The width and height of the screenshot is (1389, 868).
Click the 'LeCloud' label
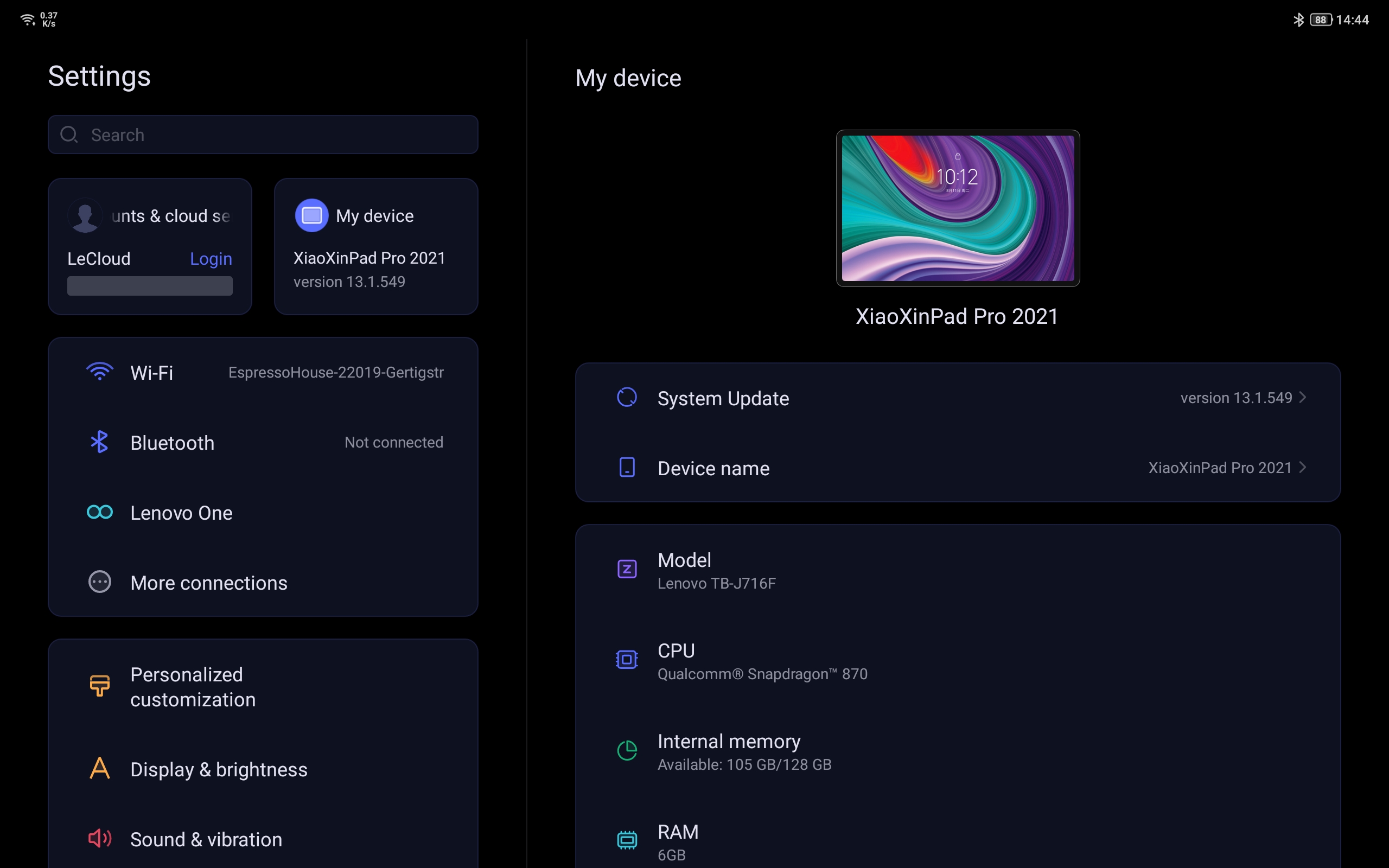pyautogui.click(x=99, y=258)
